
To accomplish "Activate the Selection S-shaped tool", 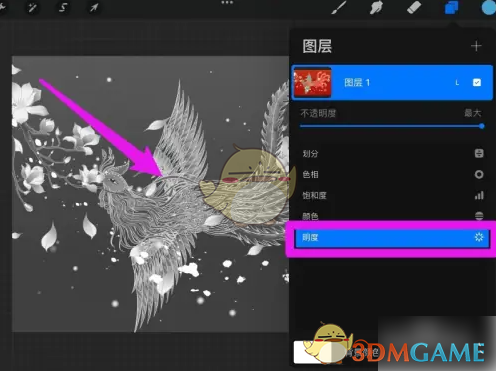I will tap(63, 7).
